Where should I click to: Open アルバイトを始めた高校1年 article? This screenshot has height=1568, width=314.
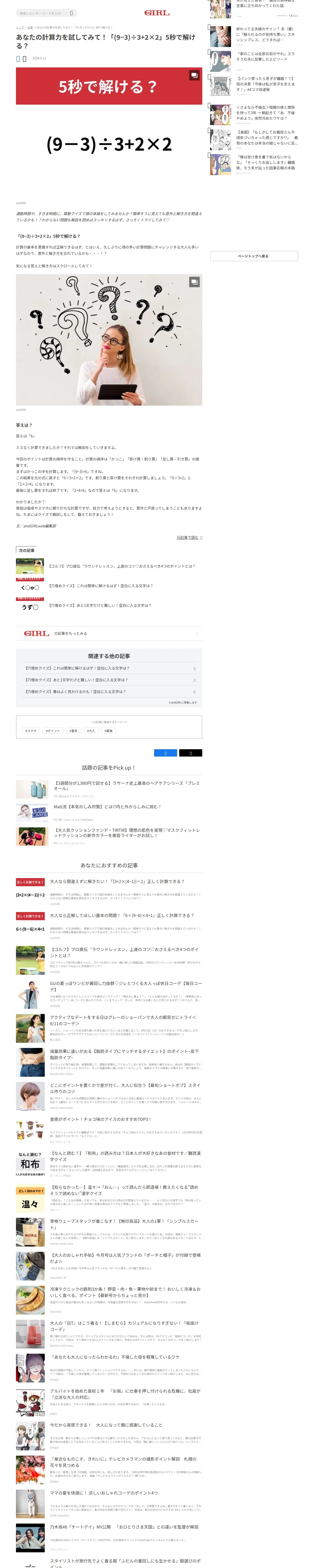pyautogui.click(x=125, y=1394)
